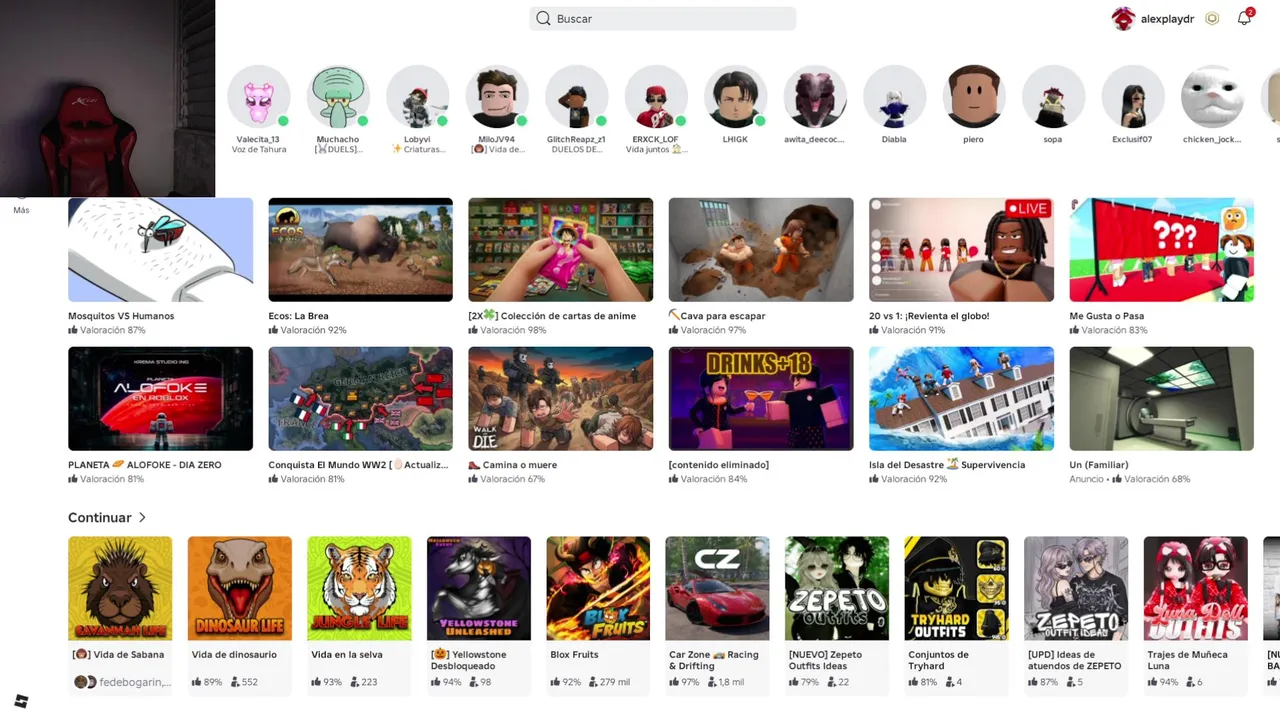The image size is (1280, 720).
Task: Click the search magnifier icon
Action: 543,18
